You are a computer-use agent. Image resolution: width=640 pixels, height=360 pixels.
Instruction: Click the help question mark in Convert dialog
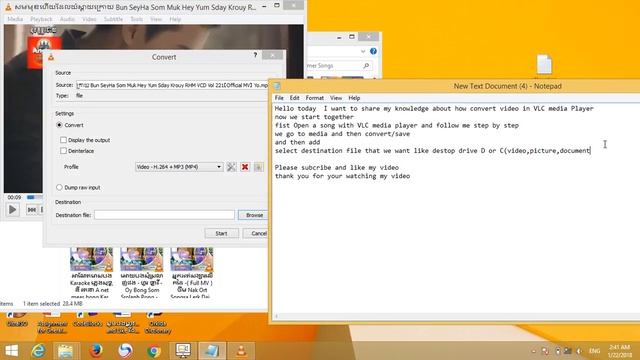point(255,55)
